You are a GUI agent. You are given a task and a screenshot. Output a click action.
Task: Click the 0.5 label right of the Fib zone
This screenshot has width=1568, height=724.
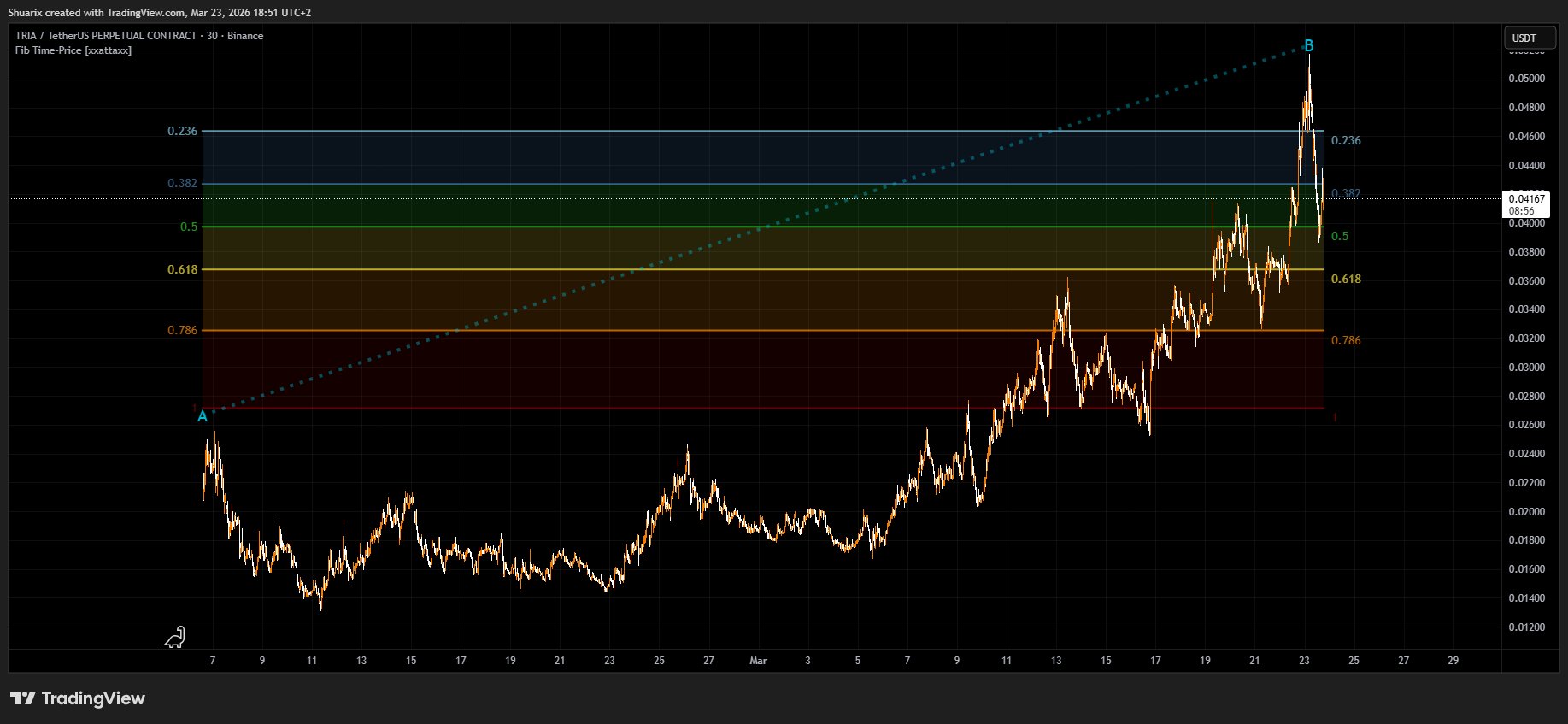point(1340,236)
